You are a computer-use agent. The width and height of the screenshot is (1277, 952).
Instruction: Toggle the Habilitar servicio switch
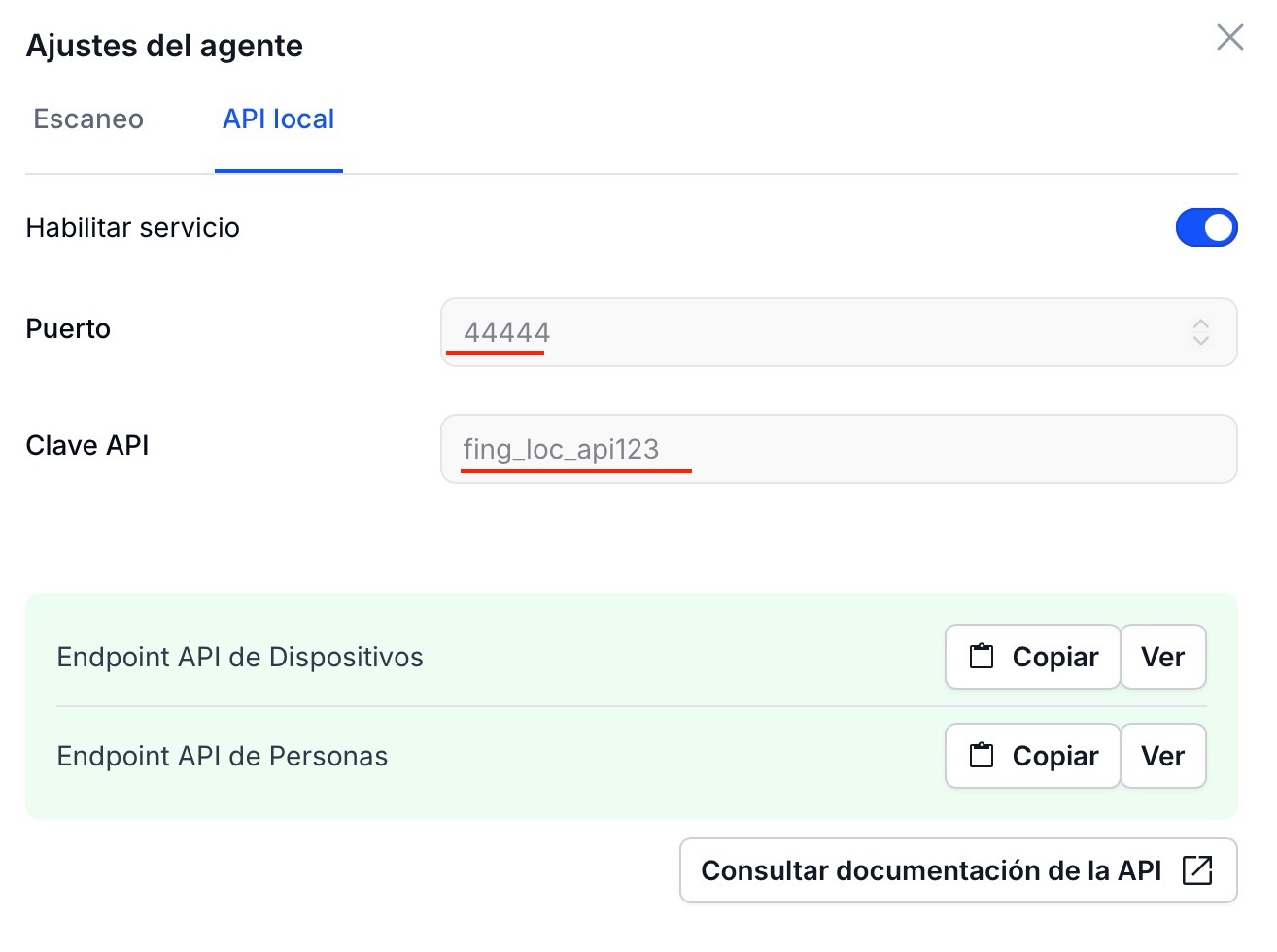point(1206,228)
